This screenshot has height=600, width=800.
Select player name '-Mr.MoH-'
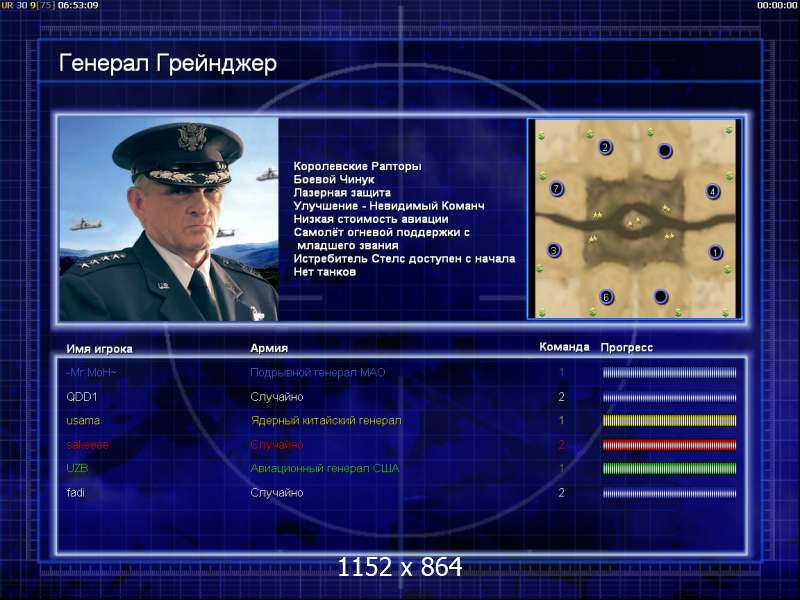pyautogui.click(x=91, y=372)
